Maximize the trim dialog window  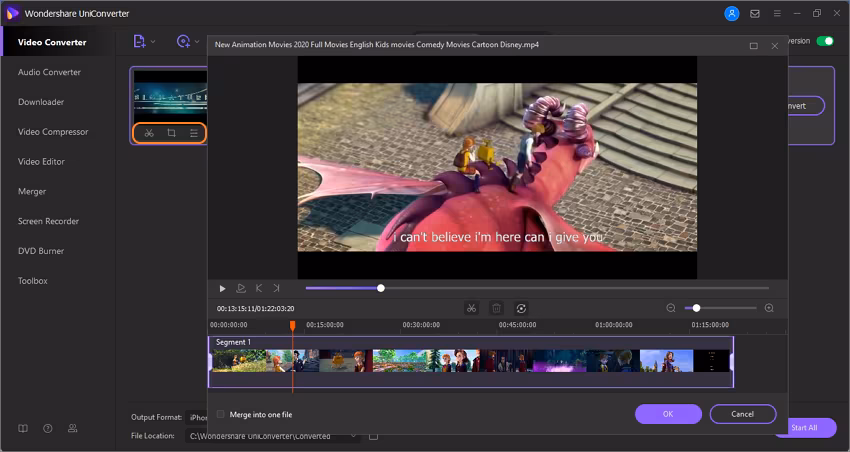pyautogui.click(x=754, y=46)
